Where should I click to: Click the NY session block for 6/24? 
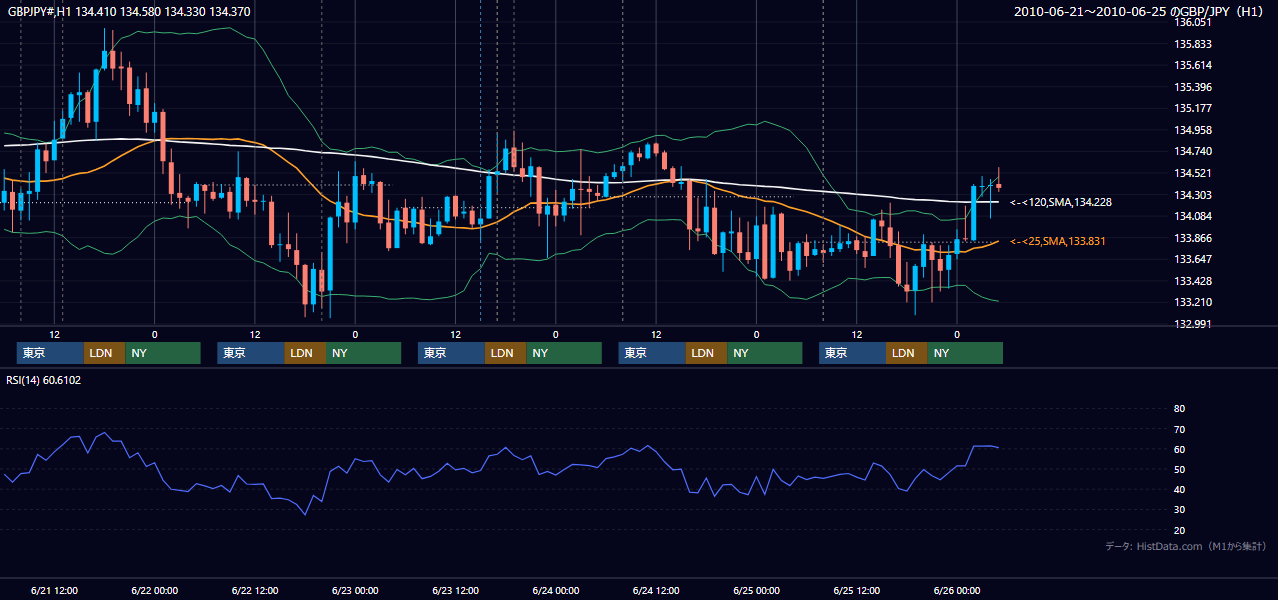(x=765, y=353)
